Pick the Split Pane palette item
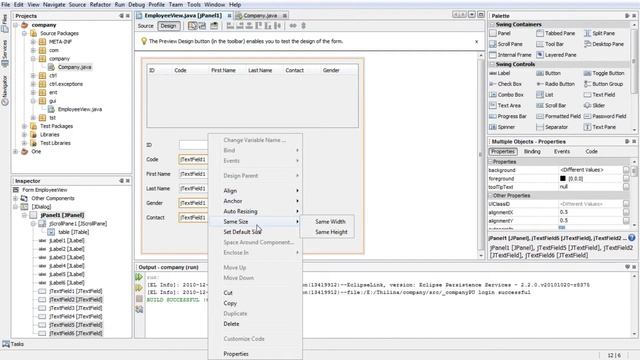 pos(600,33)
